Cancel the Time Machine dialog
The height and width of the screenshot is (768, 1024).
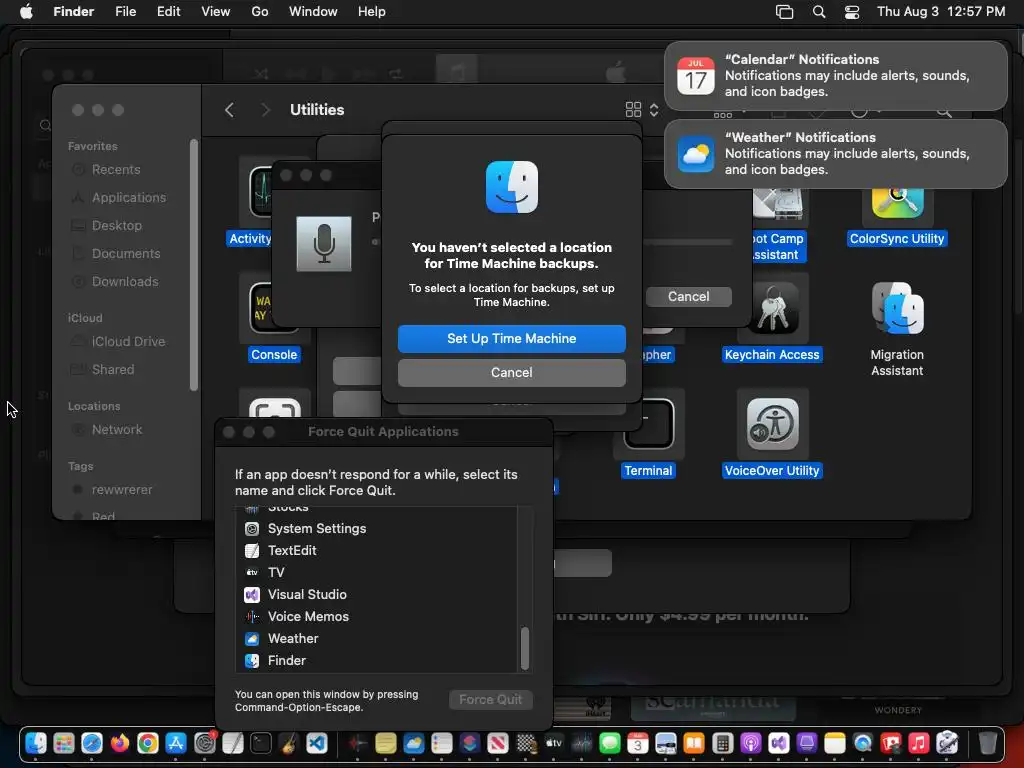[x=511, y=372]
